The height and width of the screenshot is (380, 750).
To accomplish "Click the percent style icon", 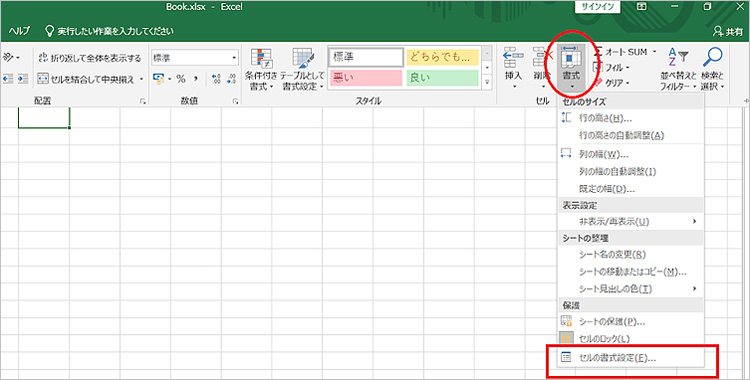I will pos(181,79).
